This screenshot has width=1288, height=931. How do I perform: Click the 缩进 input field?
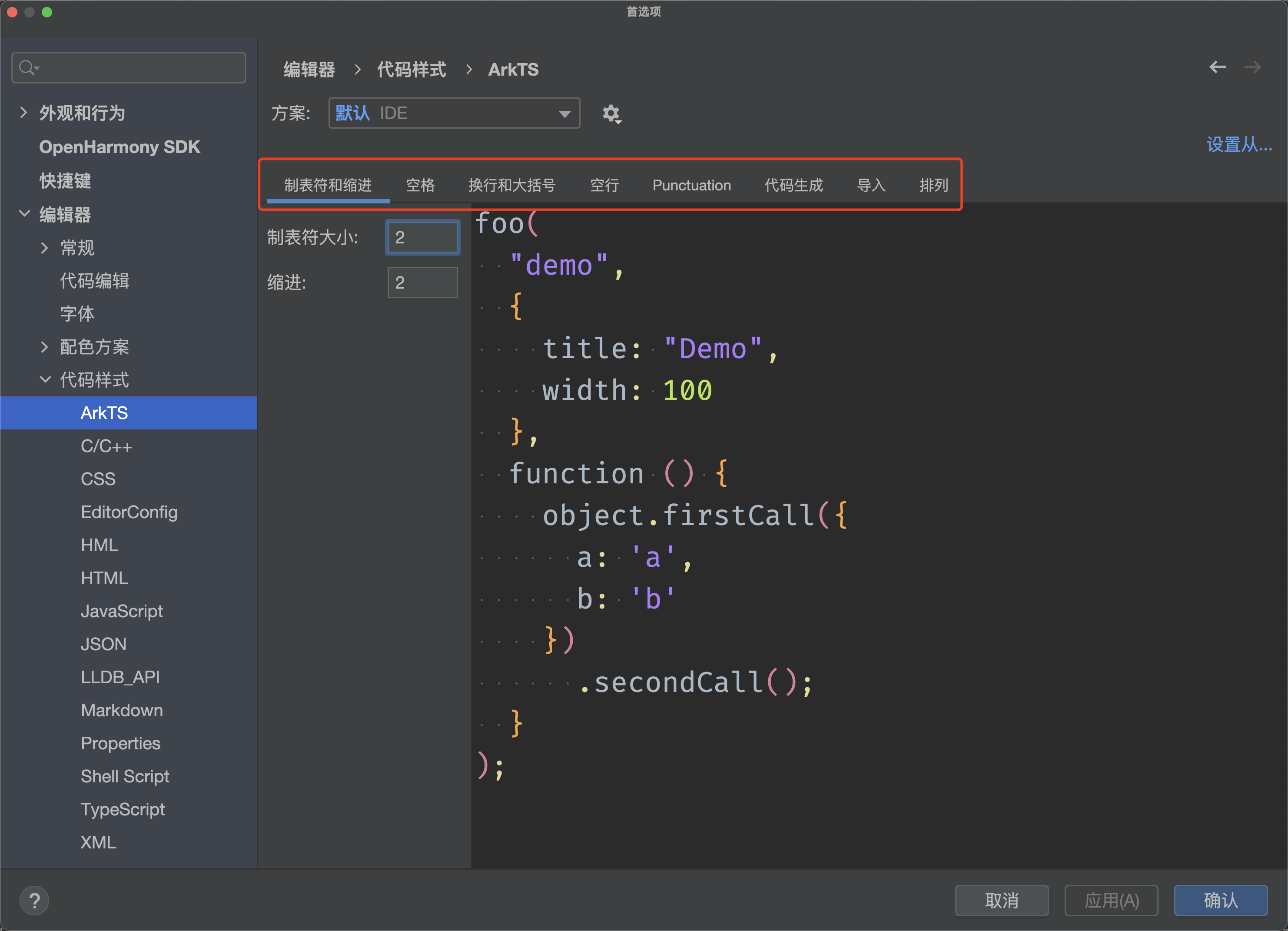422,283
